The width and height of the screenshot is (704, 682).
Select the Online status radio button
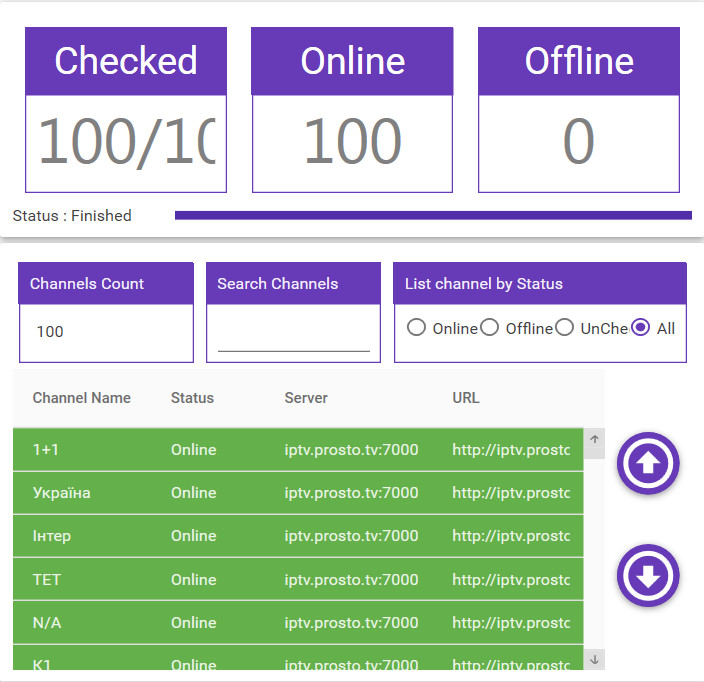[417, 328]
